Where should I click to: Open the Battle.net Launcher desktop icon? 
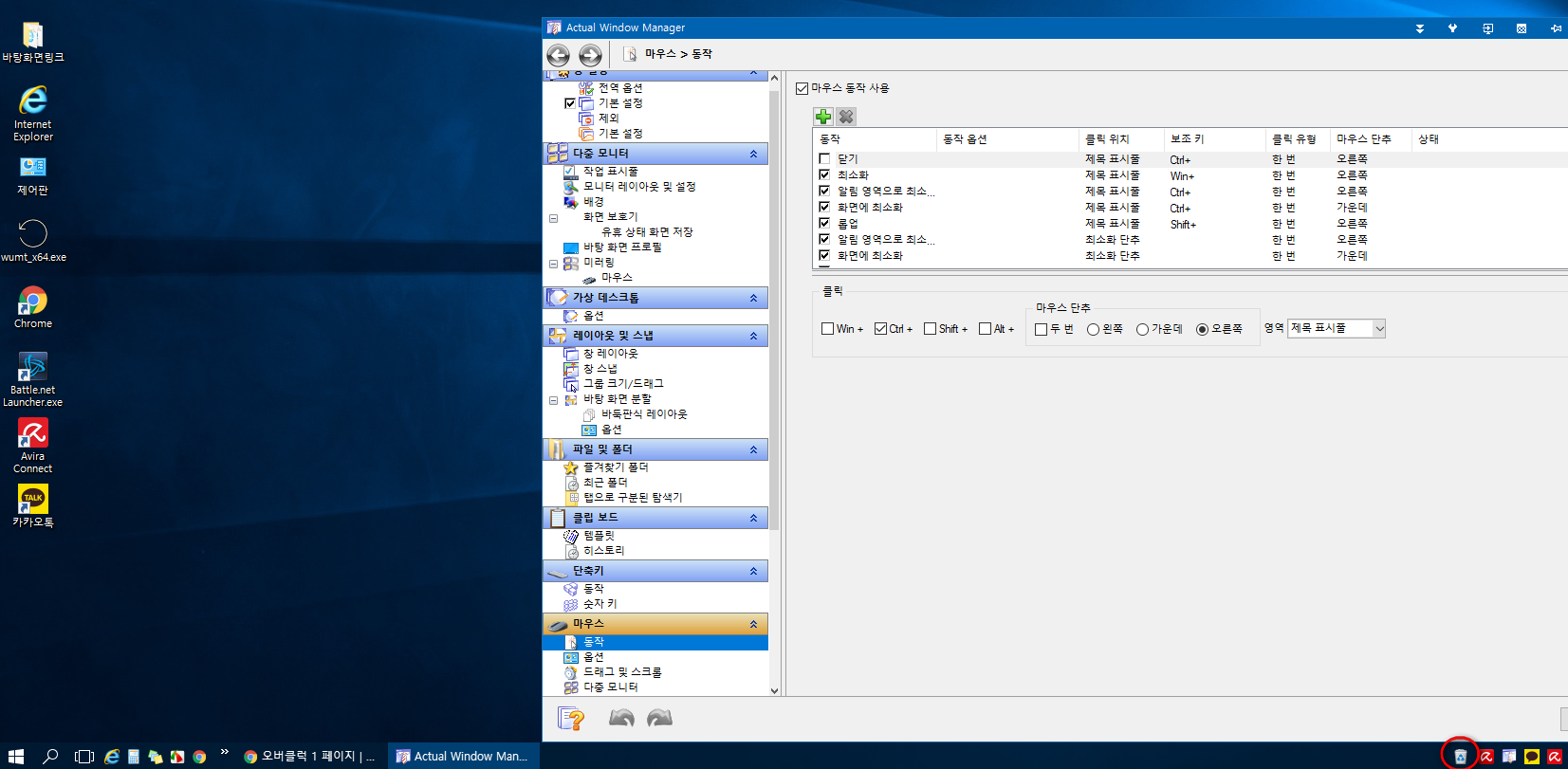[33, 379]
